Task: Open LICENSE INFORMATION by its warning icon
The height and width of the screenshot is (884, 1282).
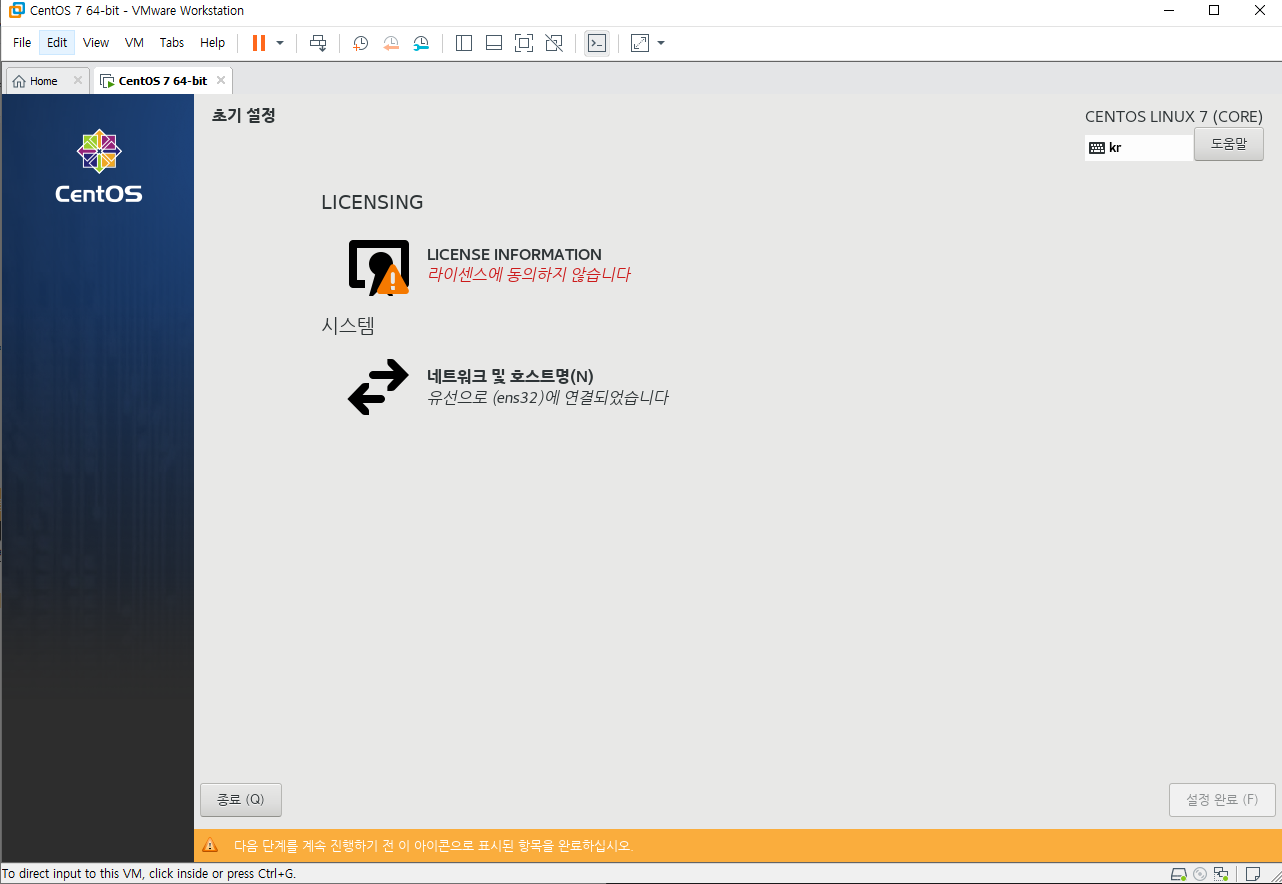Action: pos(379,267)
